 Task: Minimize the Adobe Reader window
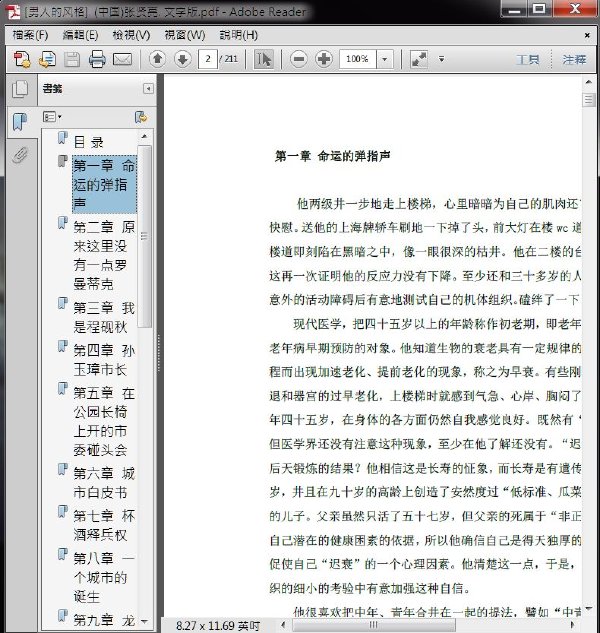click(514, 9)
